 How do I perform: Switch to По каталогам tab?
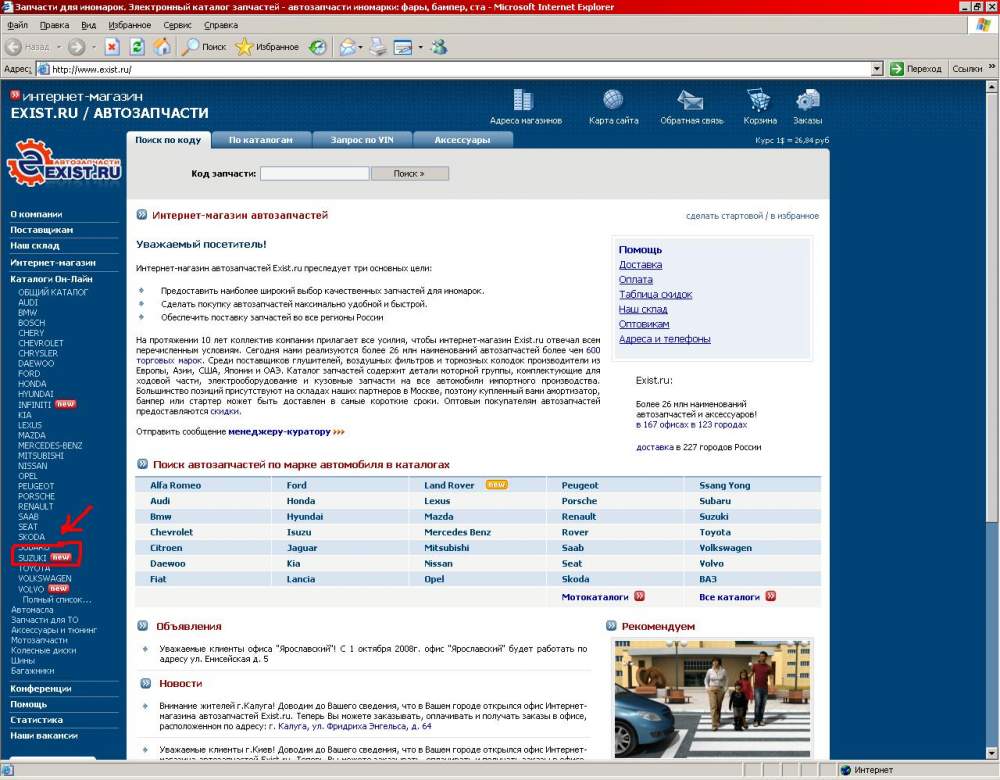coord(261,140)
